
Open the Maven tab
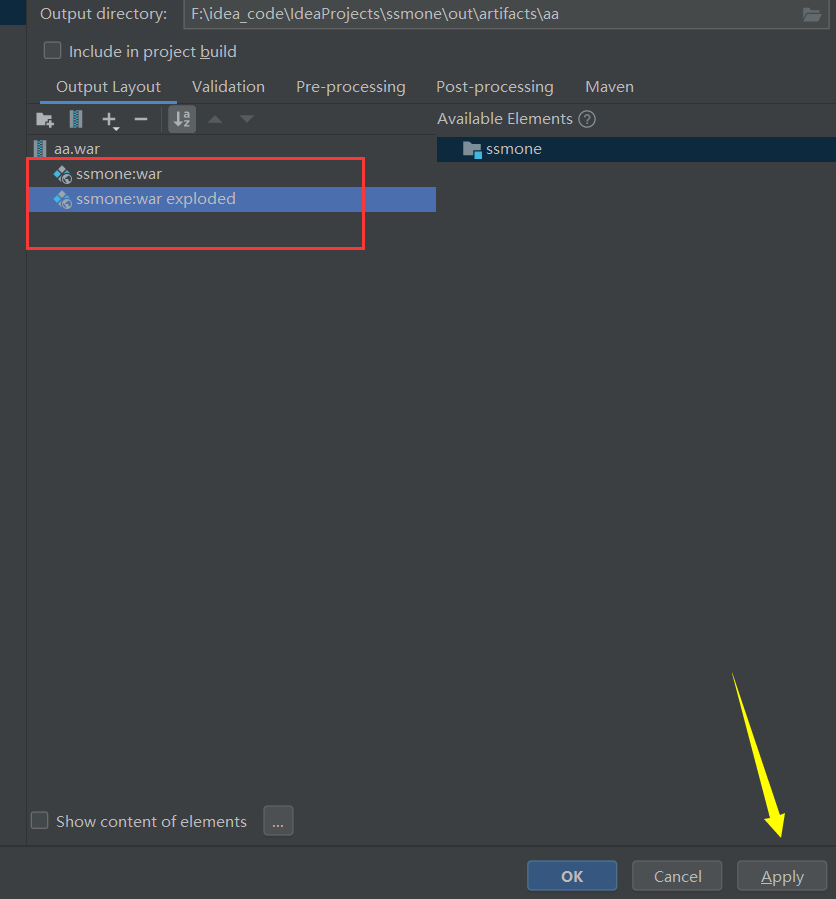click(x=609, y=86)
